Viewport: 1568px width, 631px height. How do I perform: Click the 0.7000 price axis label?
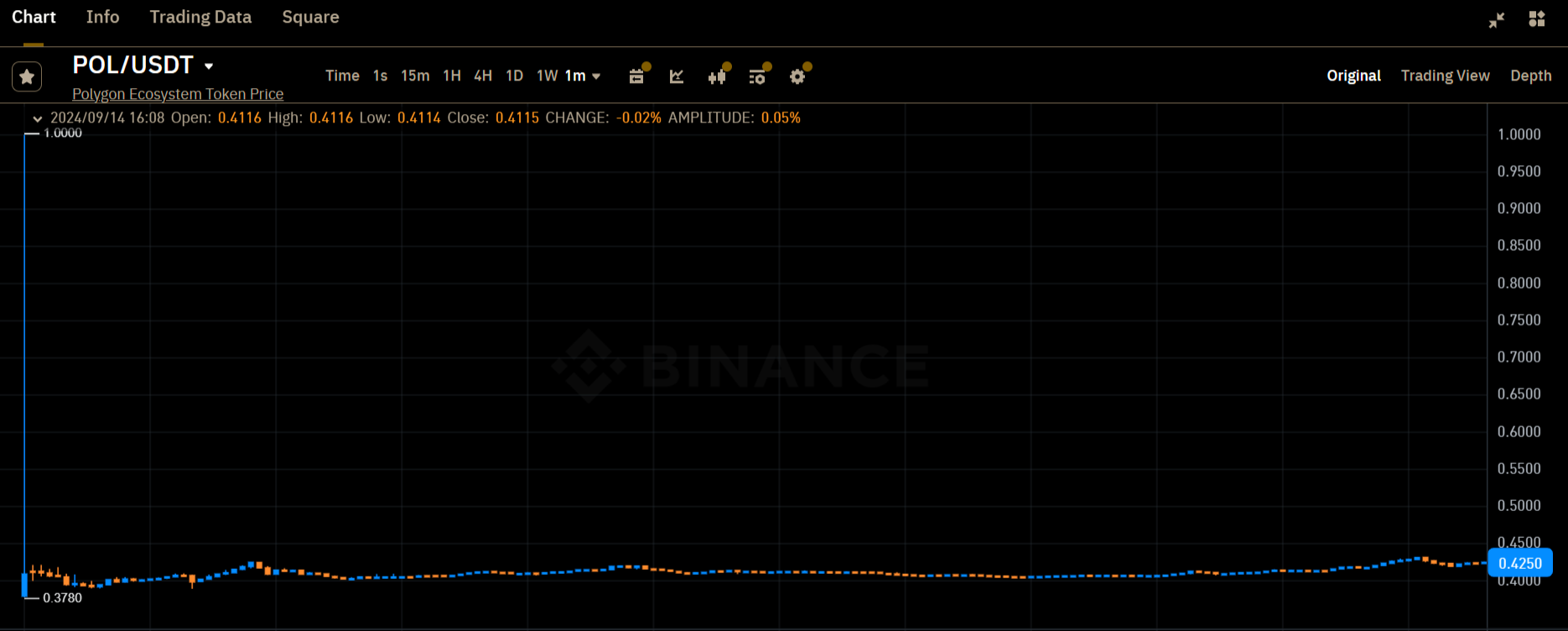[1519, 357]
